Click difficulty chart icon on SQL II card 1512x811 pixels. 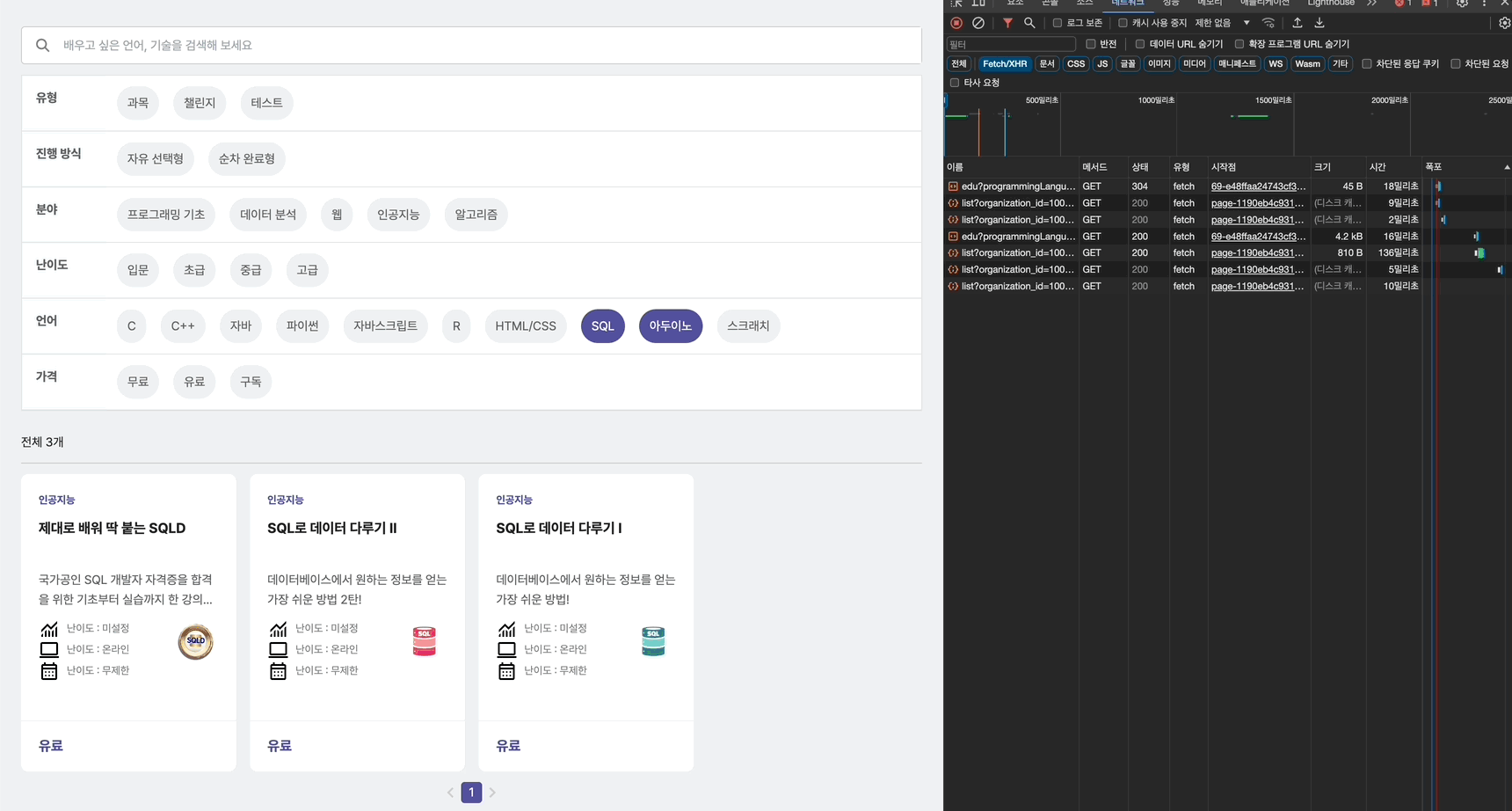278,629
